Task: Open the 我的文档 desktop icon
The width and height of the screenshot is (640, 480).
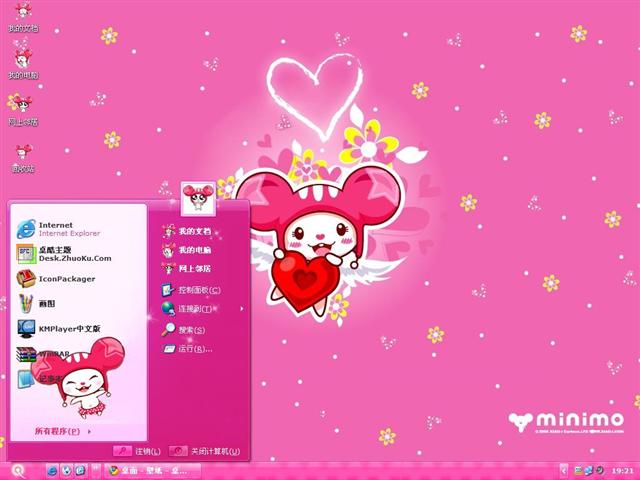Action: click(x=23, y=17)
